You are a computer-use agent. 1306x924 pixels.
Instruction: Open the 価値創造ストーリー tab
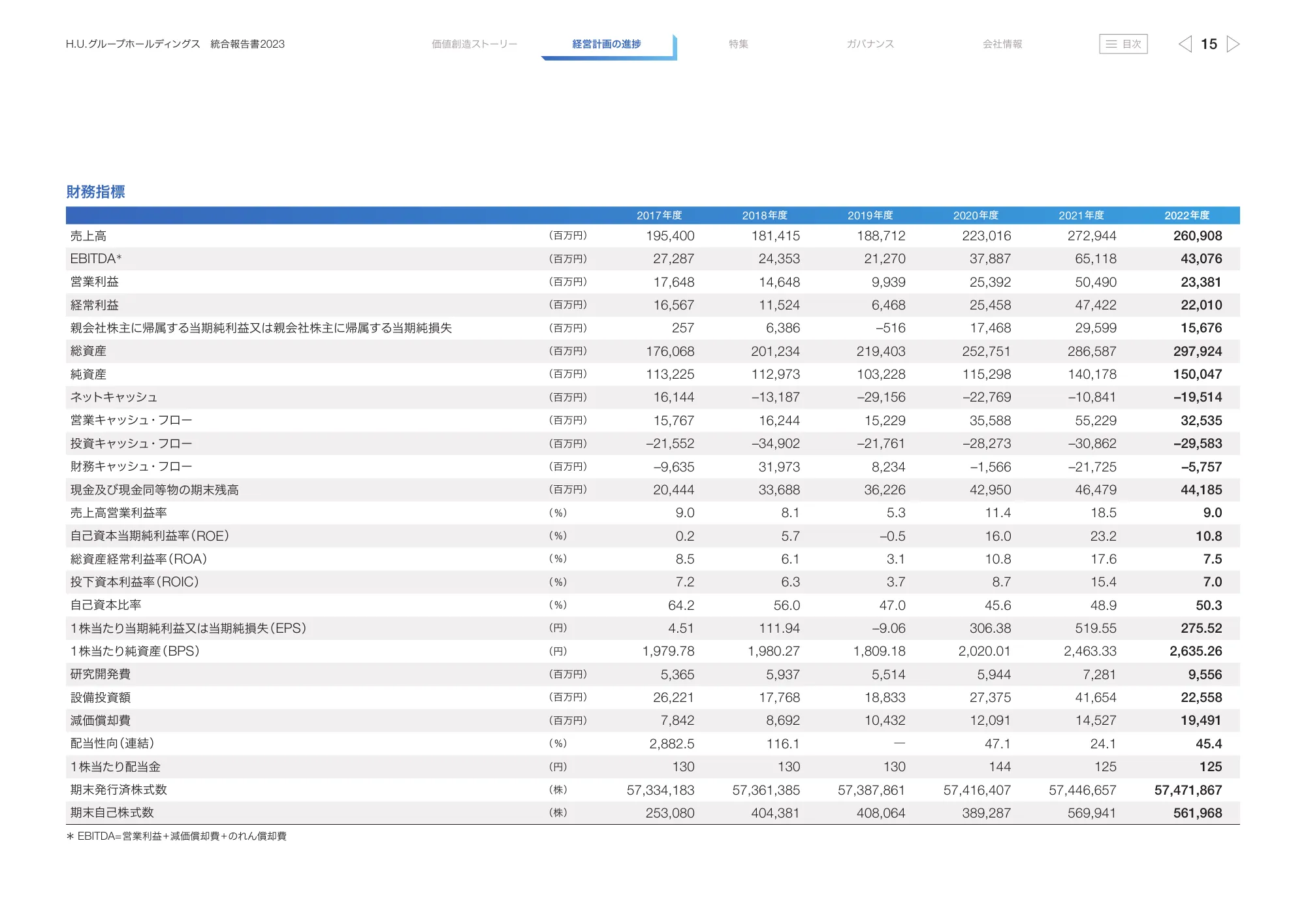tap(474, 44)
